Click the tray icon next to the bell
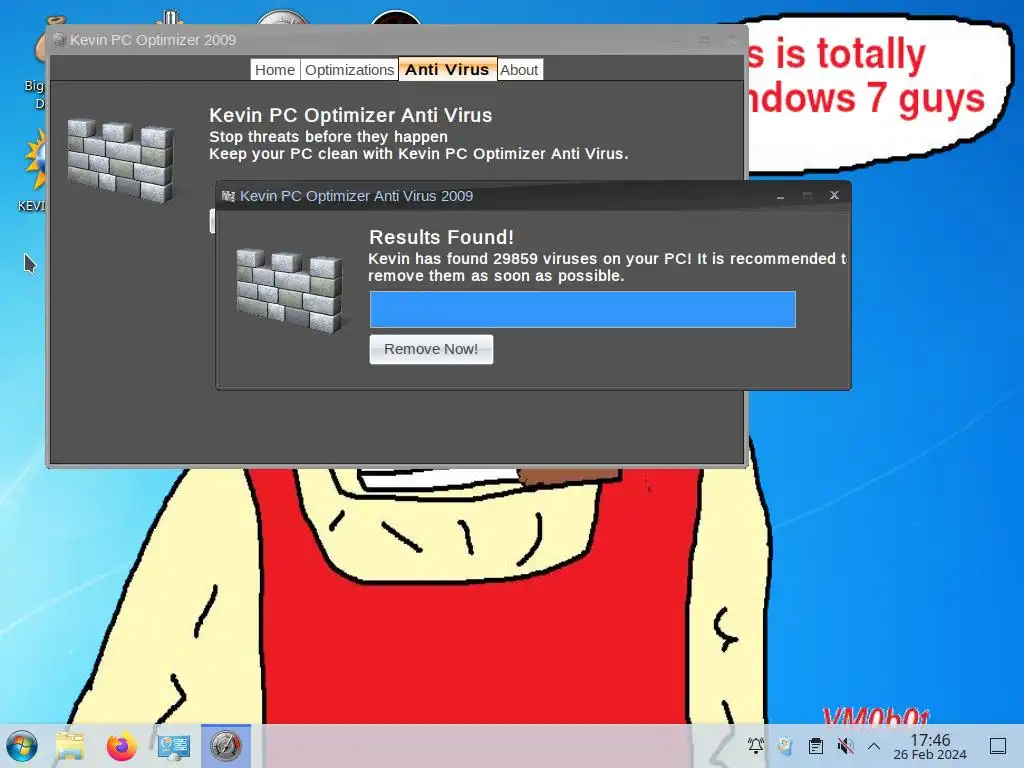 pos(786,746)
